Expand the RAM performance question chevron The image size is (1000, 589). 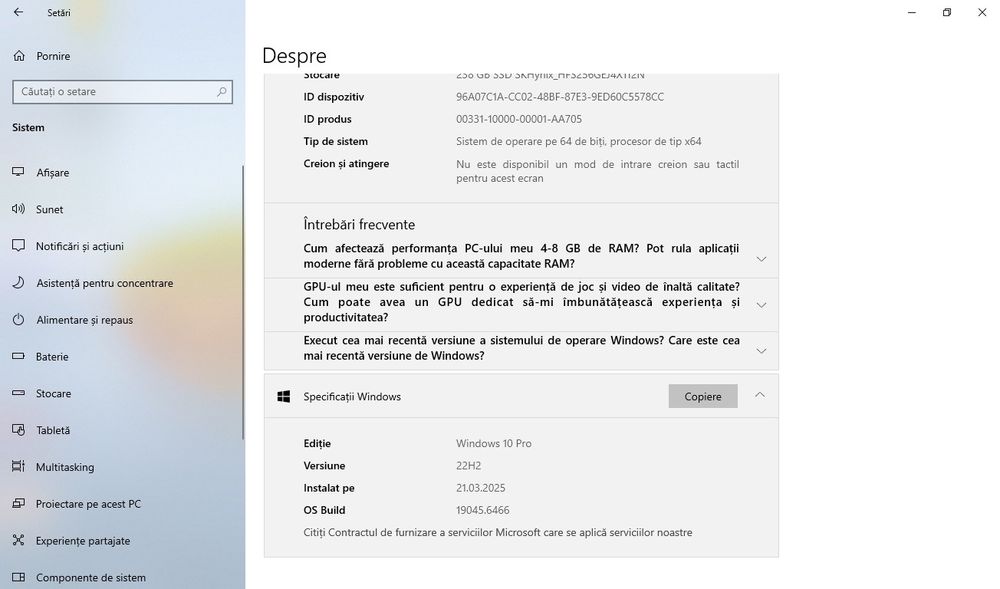[x=761, y=259]
